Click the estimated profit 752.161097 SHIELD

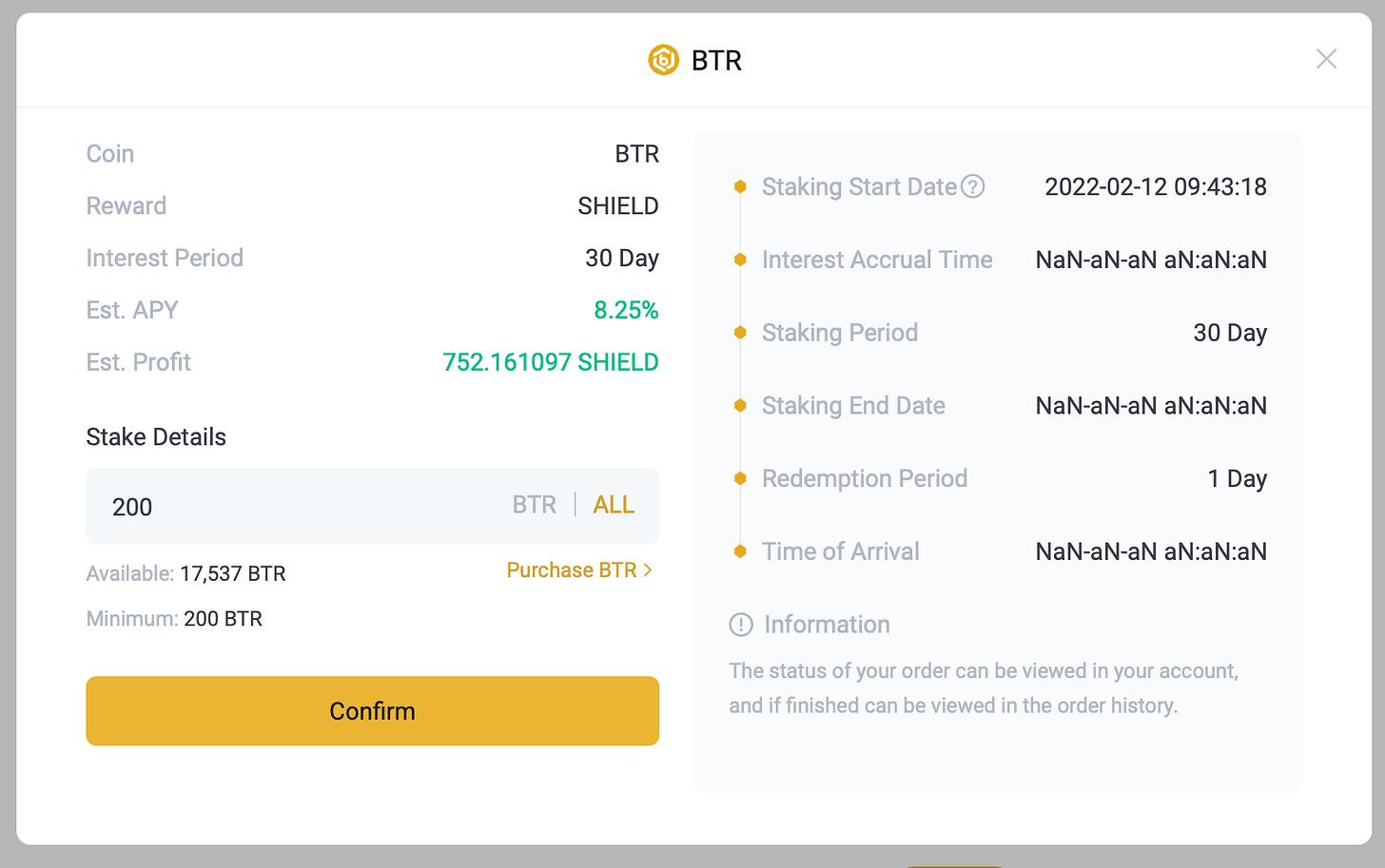pos(551,362)
